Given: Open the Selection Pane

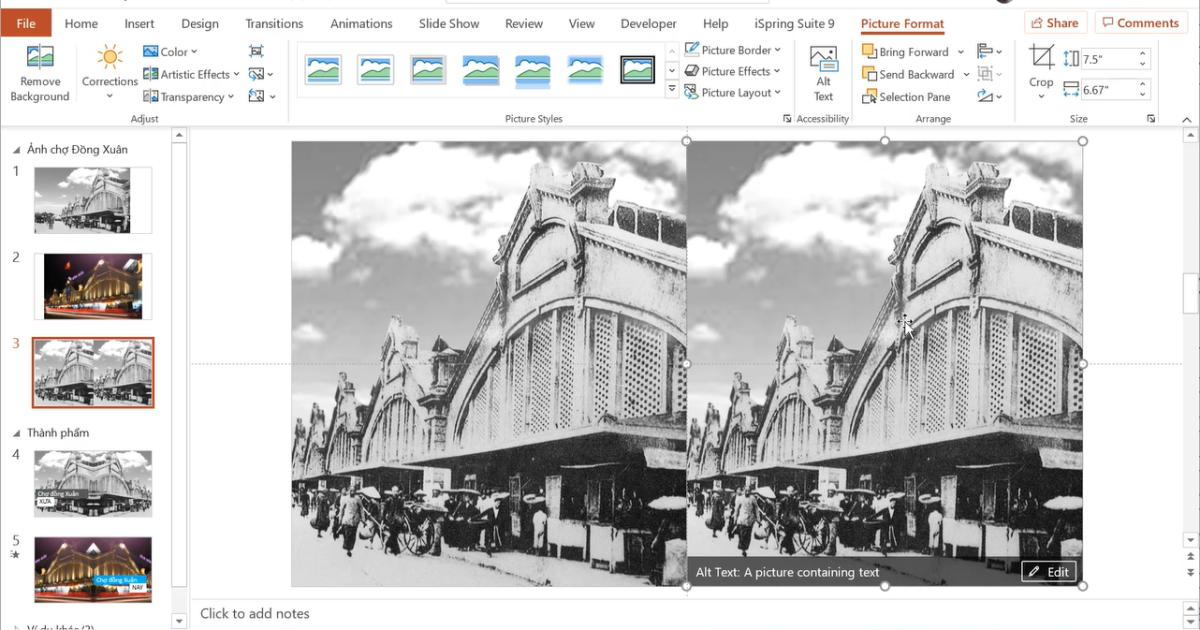Looking at the screenshot, I should (906, 97).
